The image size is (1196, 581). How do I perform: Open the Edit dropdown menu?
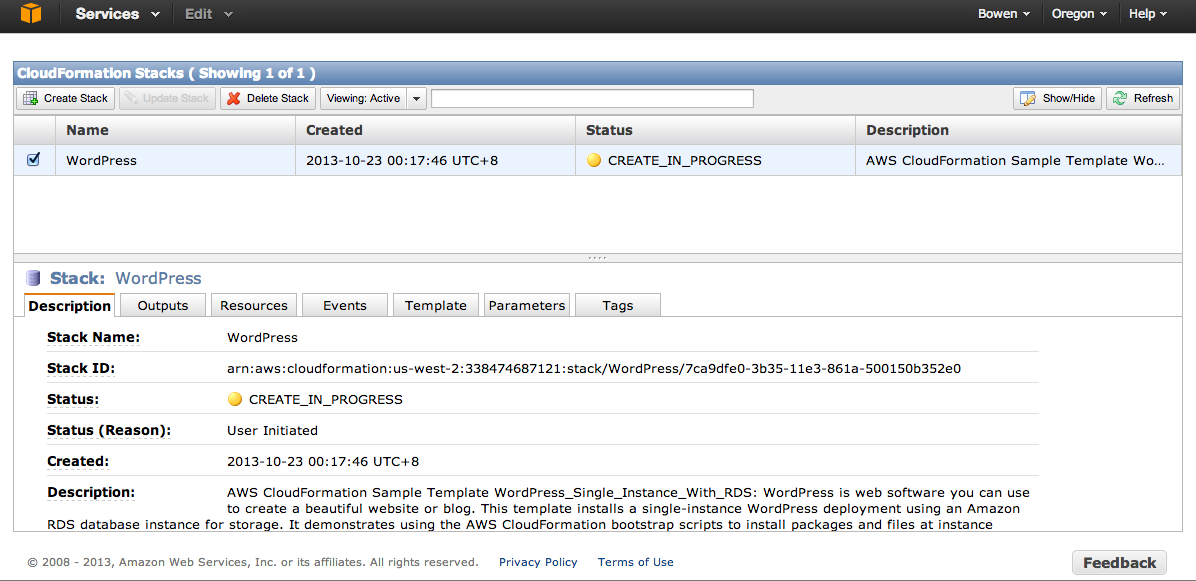(x=208, y=14)
